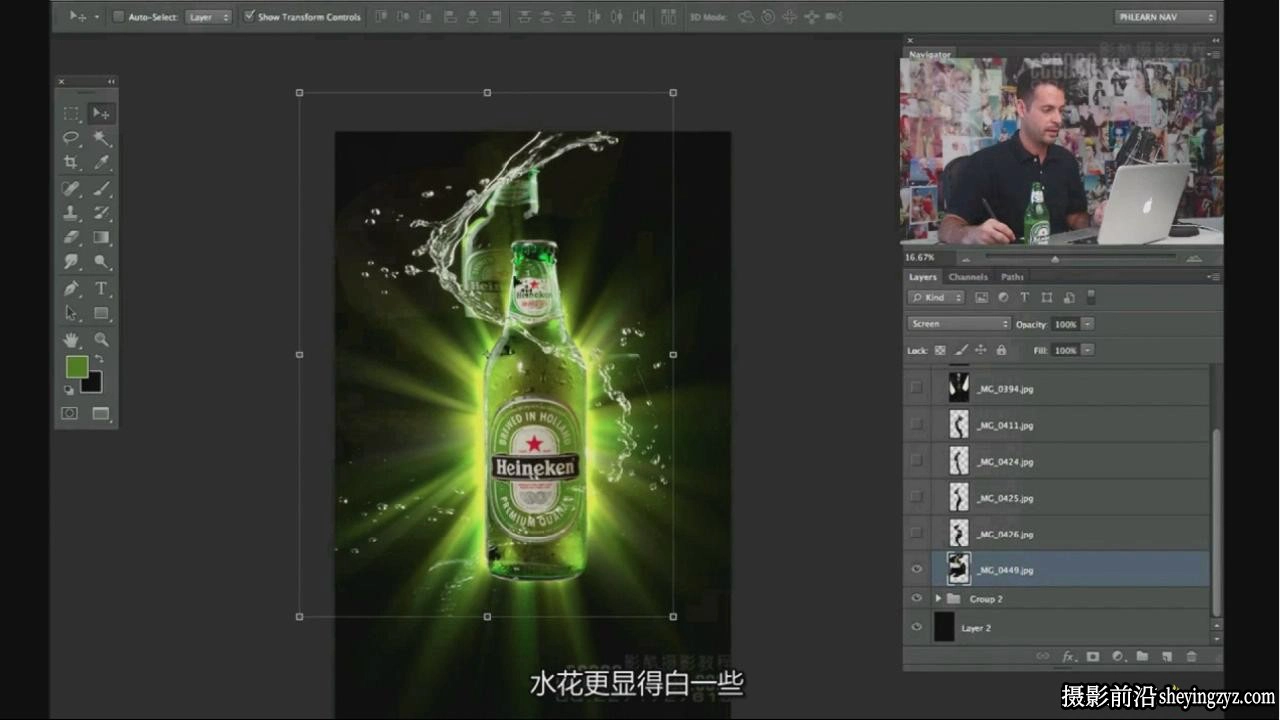Lock all padlock icon
Image resolution: width=1280 pixels, height=720 pixels.
pos(1001,351)
